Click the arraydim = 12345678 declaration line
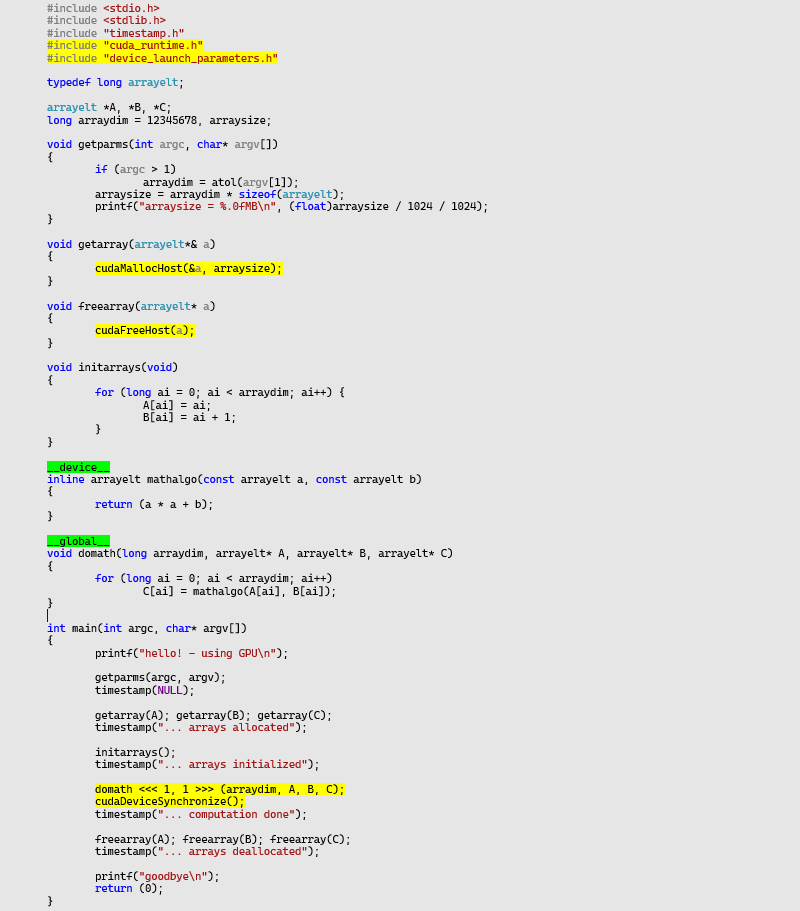 [x=159, y=120]
